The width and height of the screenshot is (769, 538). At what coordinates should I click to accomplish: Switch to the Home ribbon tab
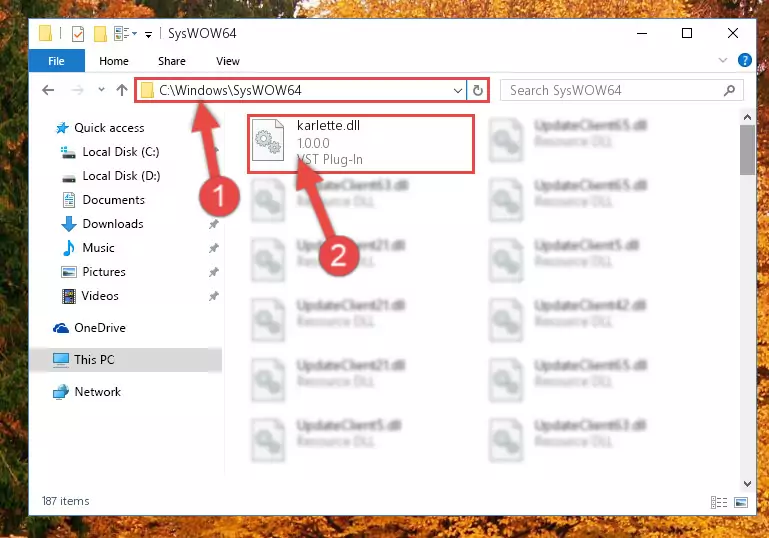[114, 61]
